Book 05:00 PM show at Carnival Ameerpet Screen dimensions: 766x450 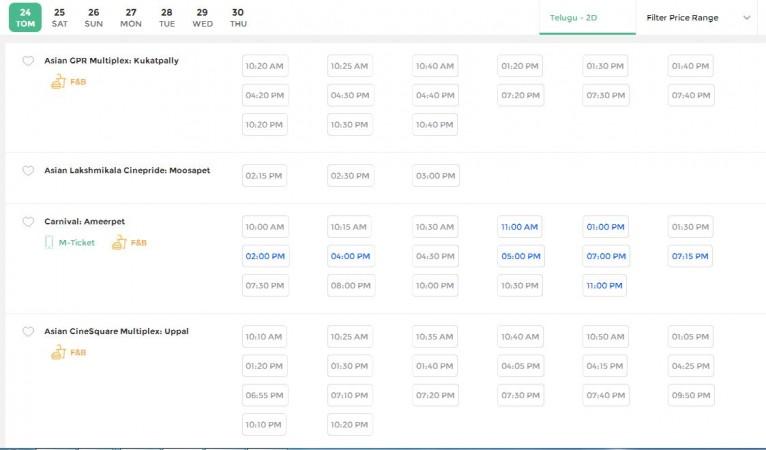[x=521, y=256]
